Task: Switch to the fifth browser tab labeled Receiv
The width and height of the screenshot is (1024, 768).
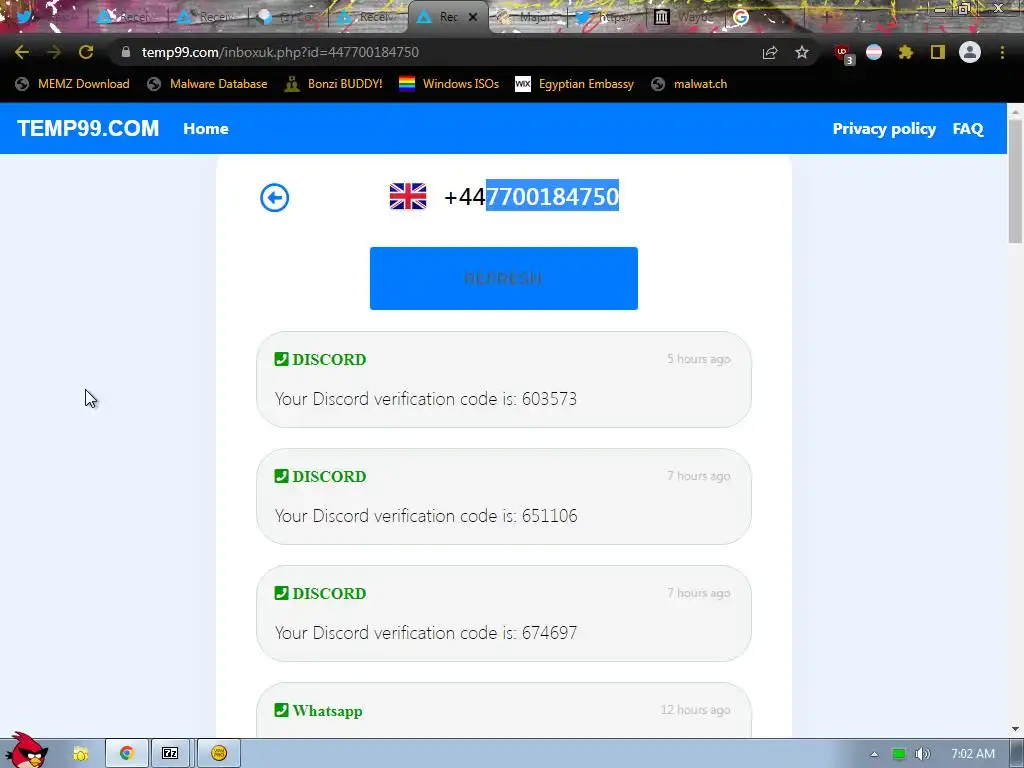Action: coord(367,18)
